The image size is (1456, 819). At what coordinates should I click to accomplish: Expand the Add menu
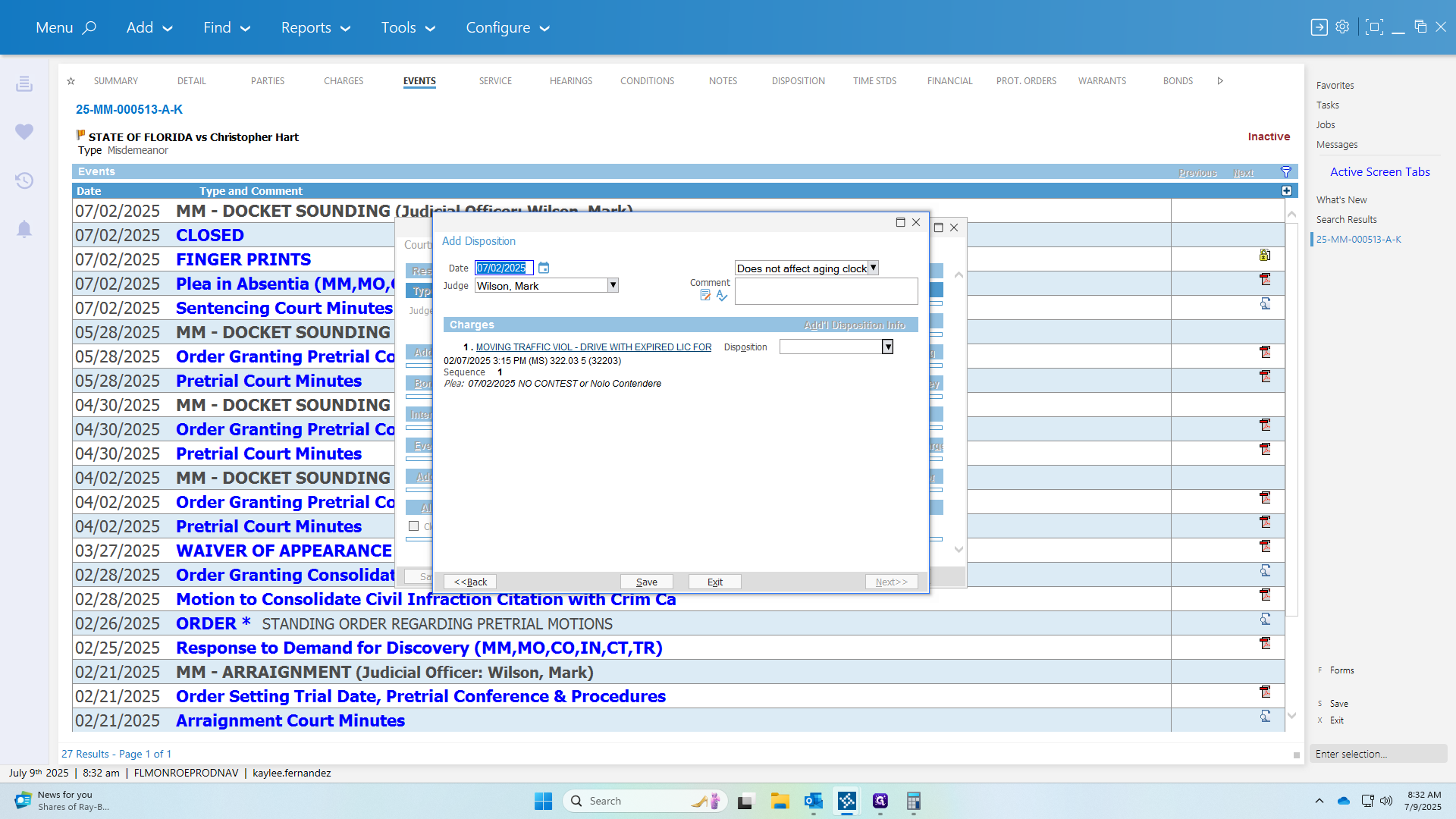149,27
